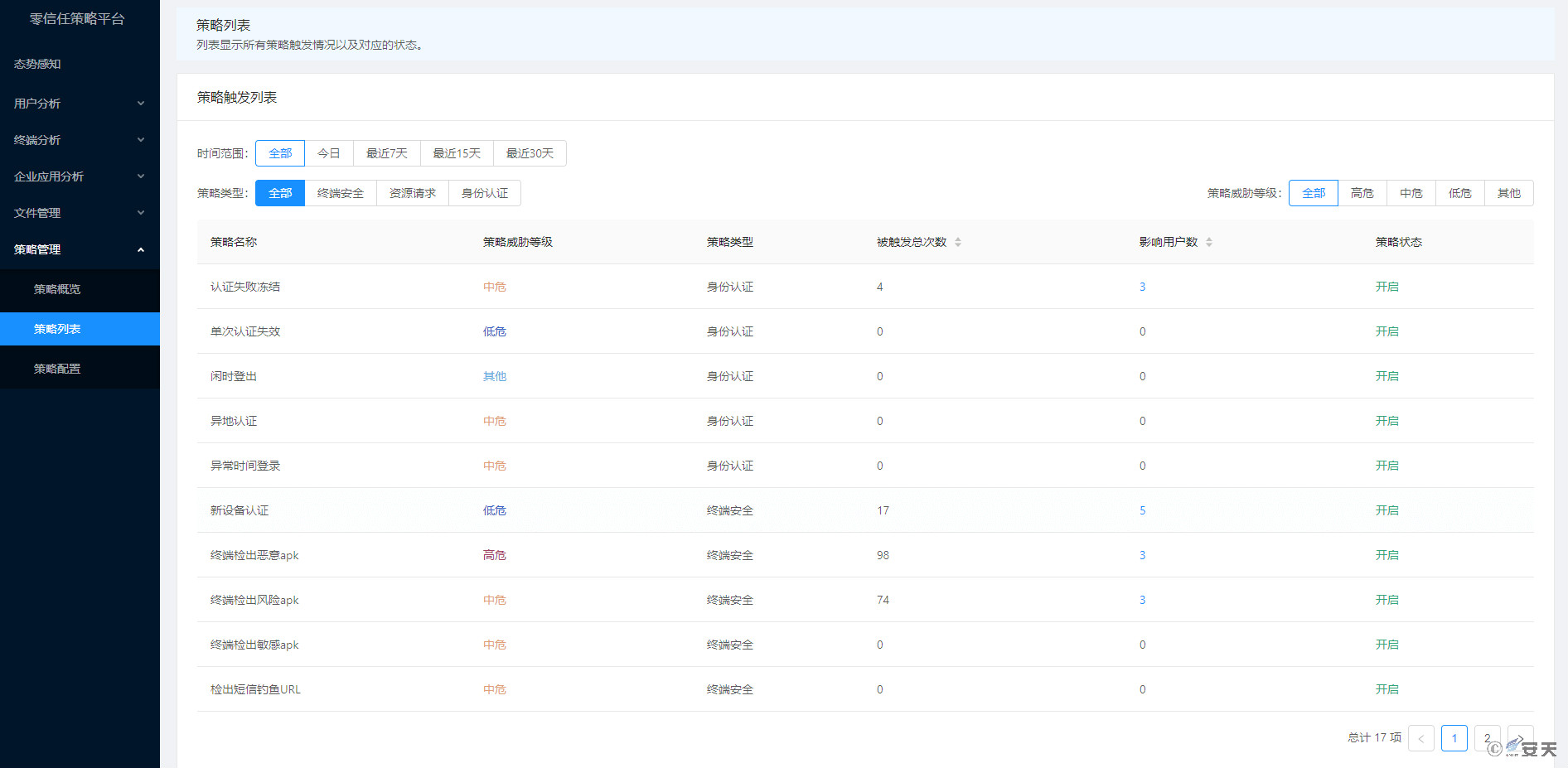Open page 1 of pagination
Viewport: 1568px width, 768px height.
1454,738
